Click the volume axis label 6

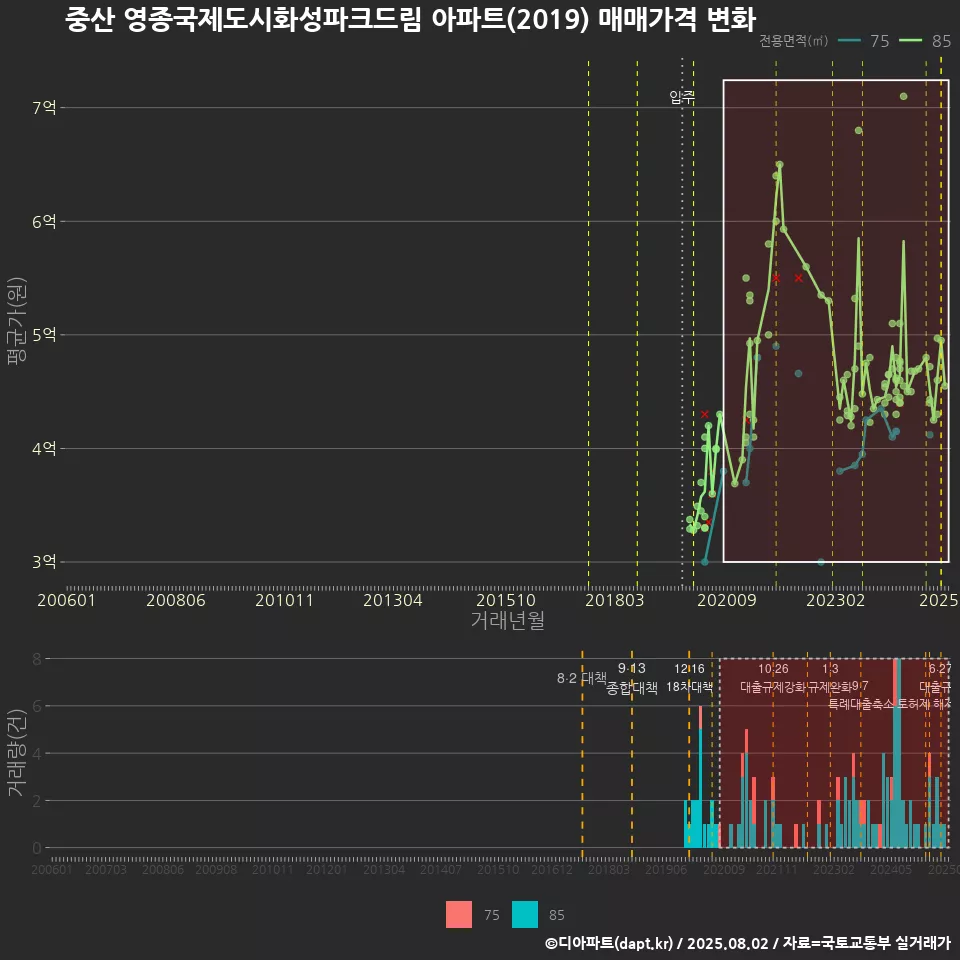37,706
